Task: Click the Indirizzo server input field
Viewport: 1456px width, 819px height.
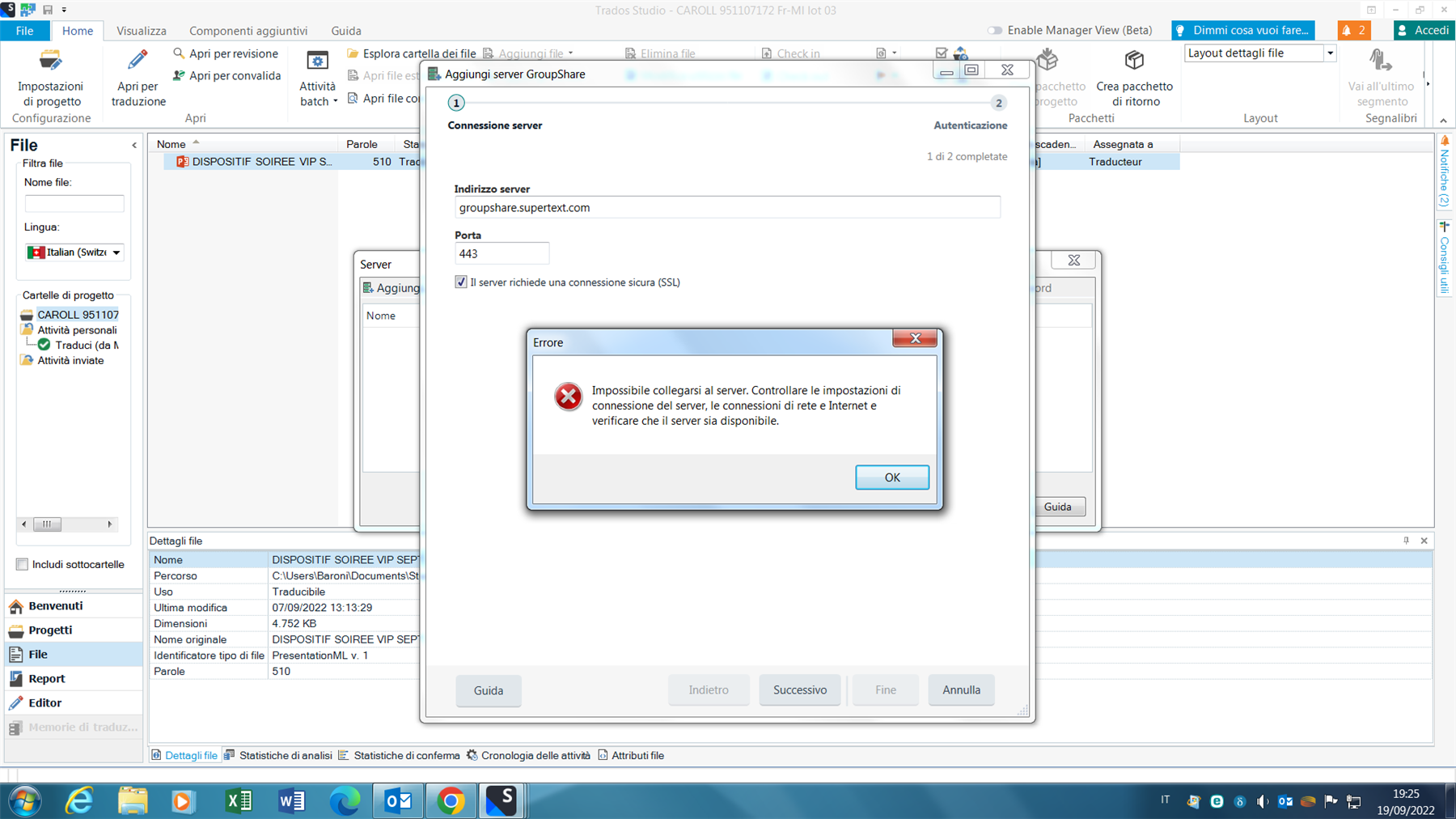Action: tap(727, 208)
